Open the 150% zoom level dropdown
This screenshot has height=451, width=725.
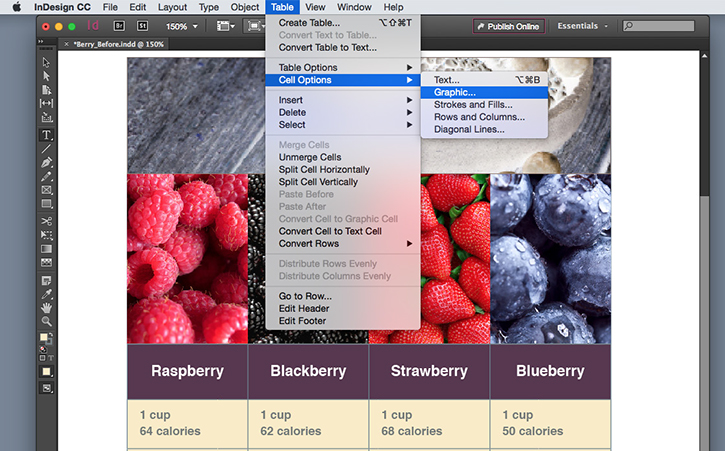(x=182, y=26)
